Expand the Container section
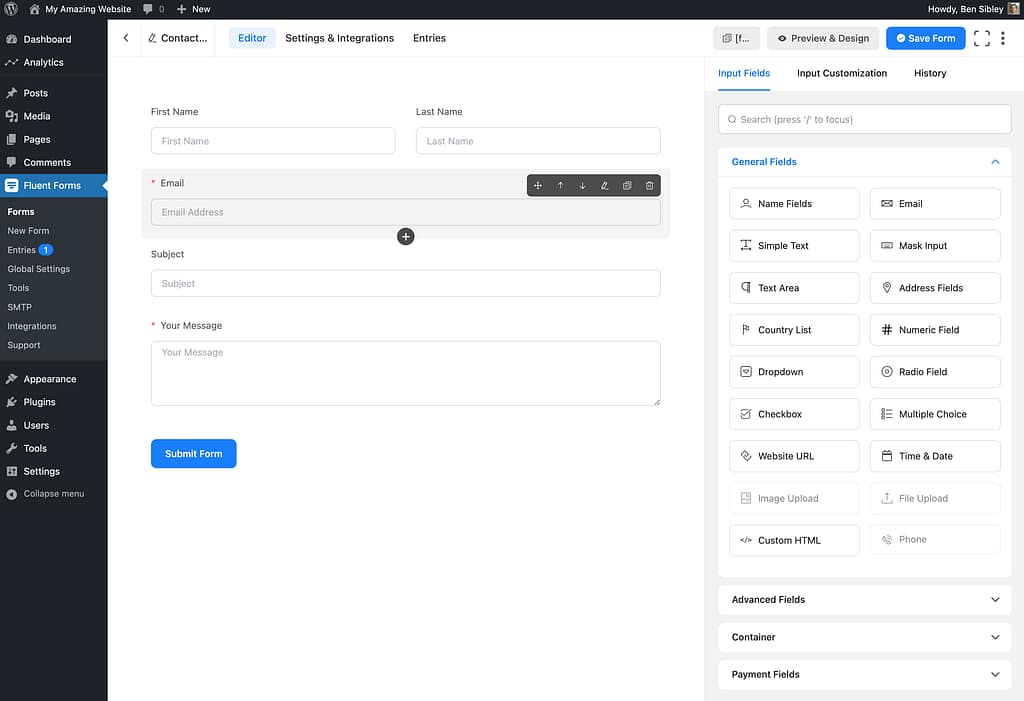 click(x=864, y=637)
